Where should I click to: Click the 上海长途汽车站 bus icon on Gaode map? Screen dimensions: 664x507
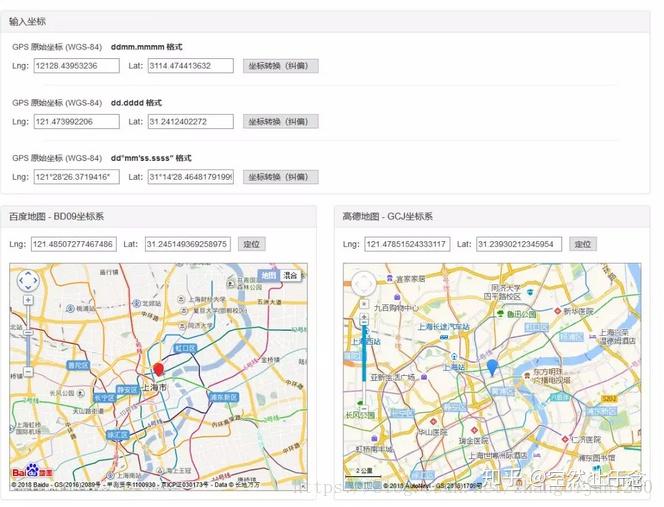click(444, 337)
